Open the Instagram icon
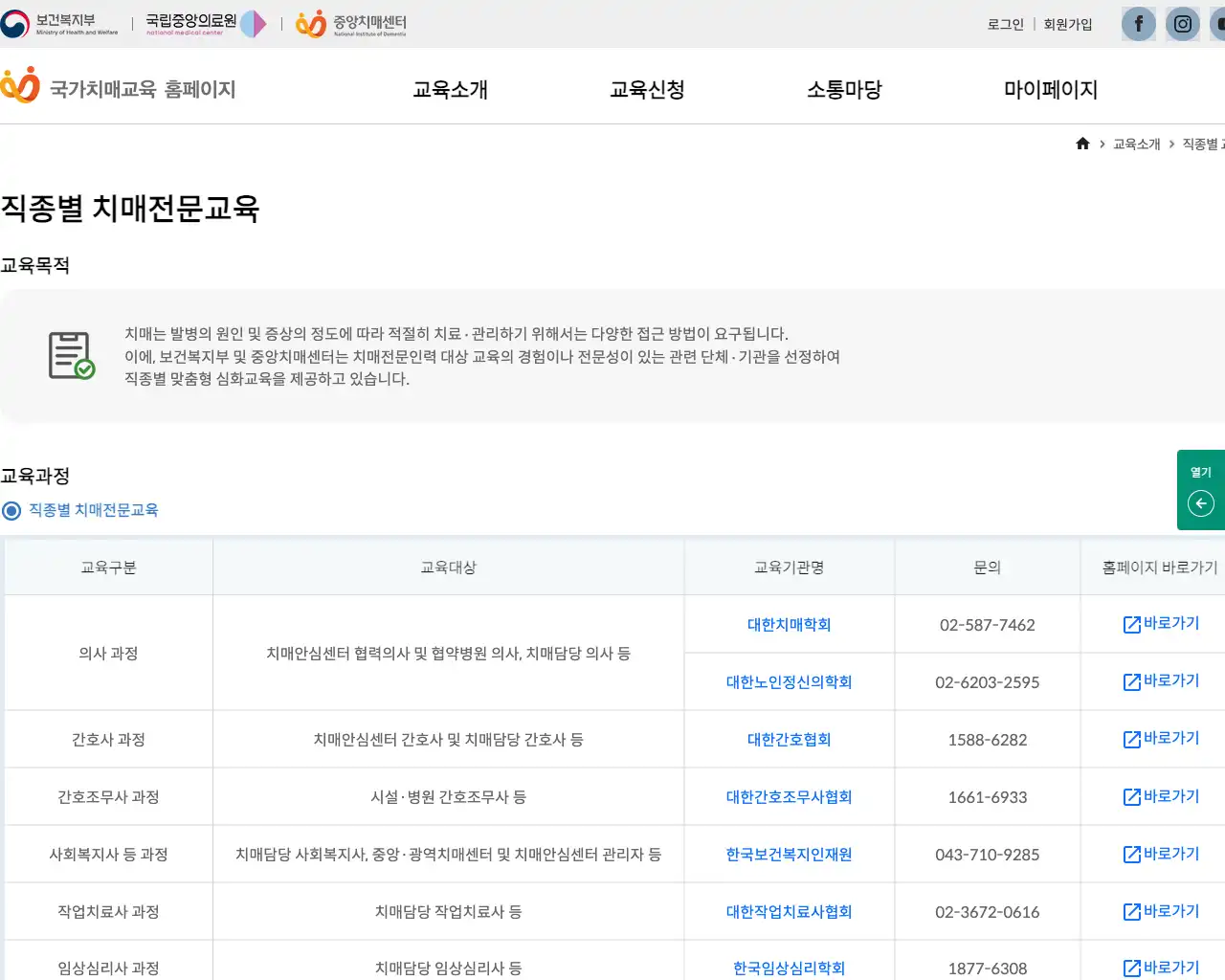The image size is (1225, 980). [x=1183, y=24]
